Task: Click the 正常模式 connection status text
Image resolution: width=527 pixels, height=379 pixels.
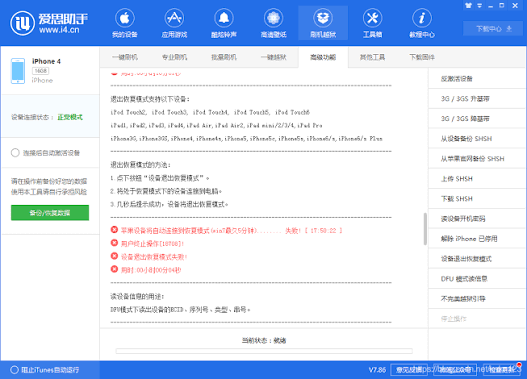Action: tap(70, 117)
